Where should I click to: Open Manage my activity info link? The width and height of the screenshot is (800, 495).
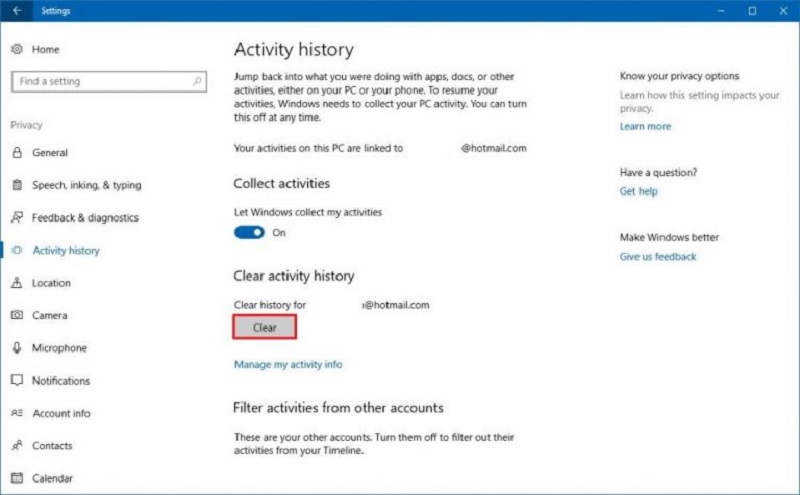point(288,365)
